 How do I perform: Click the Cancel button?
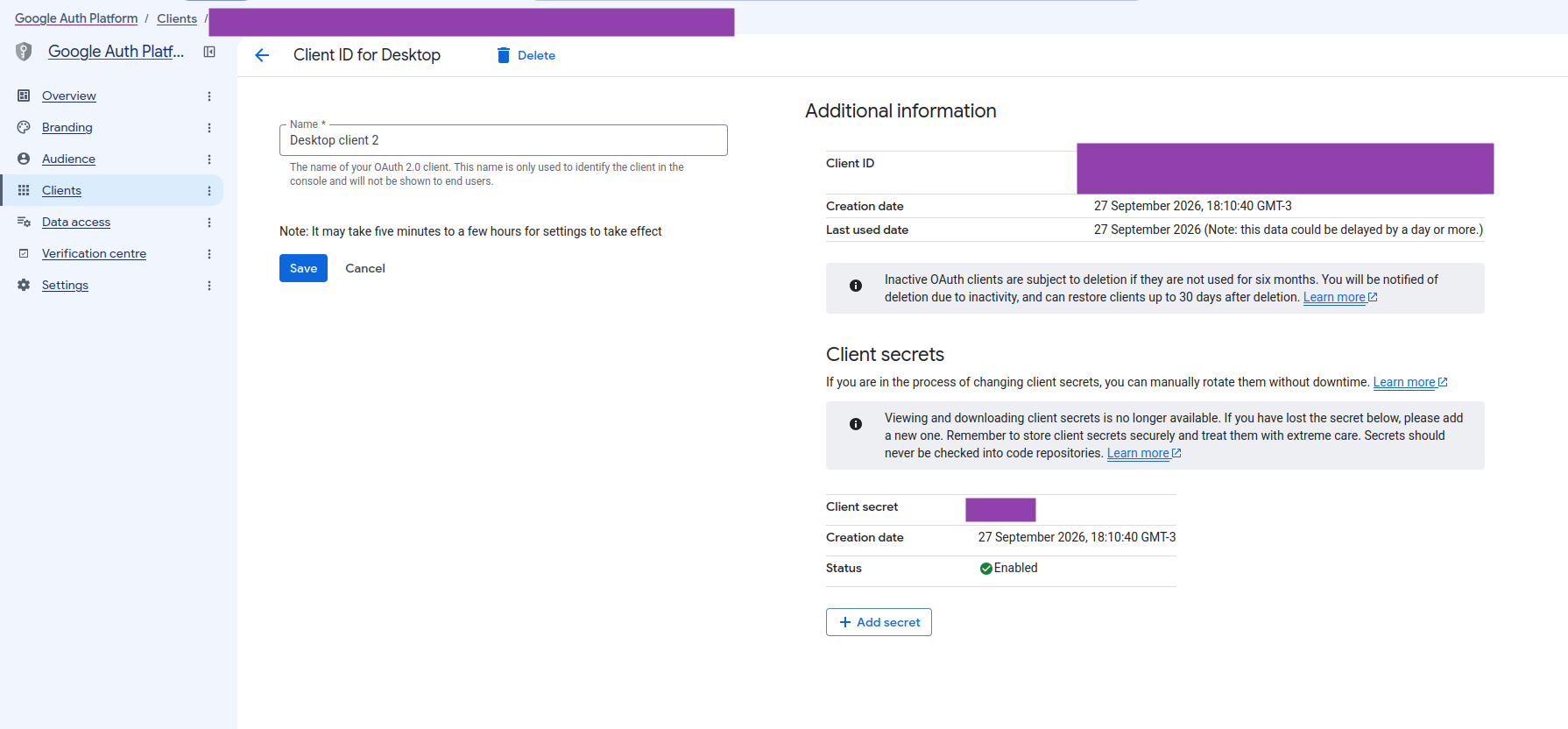[365, 268]
